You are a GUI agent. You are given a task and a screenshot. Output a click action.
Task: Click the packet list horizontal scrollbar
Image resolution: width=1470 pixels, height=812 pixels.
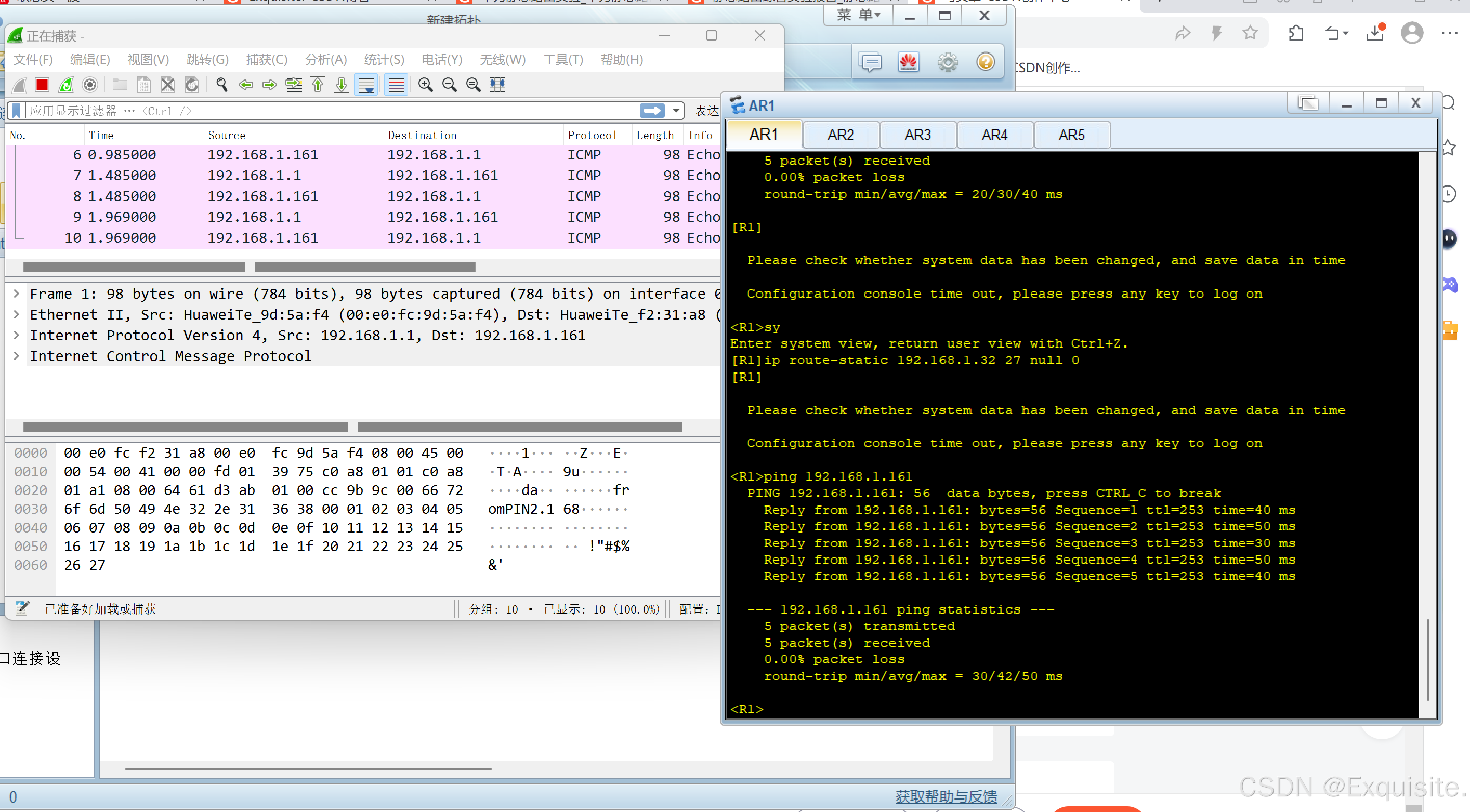pos(134,267)
